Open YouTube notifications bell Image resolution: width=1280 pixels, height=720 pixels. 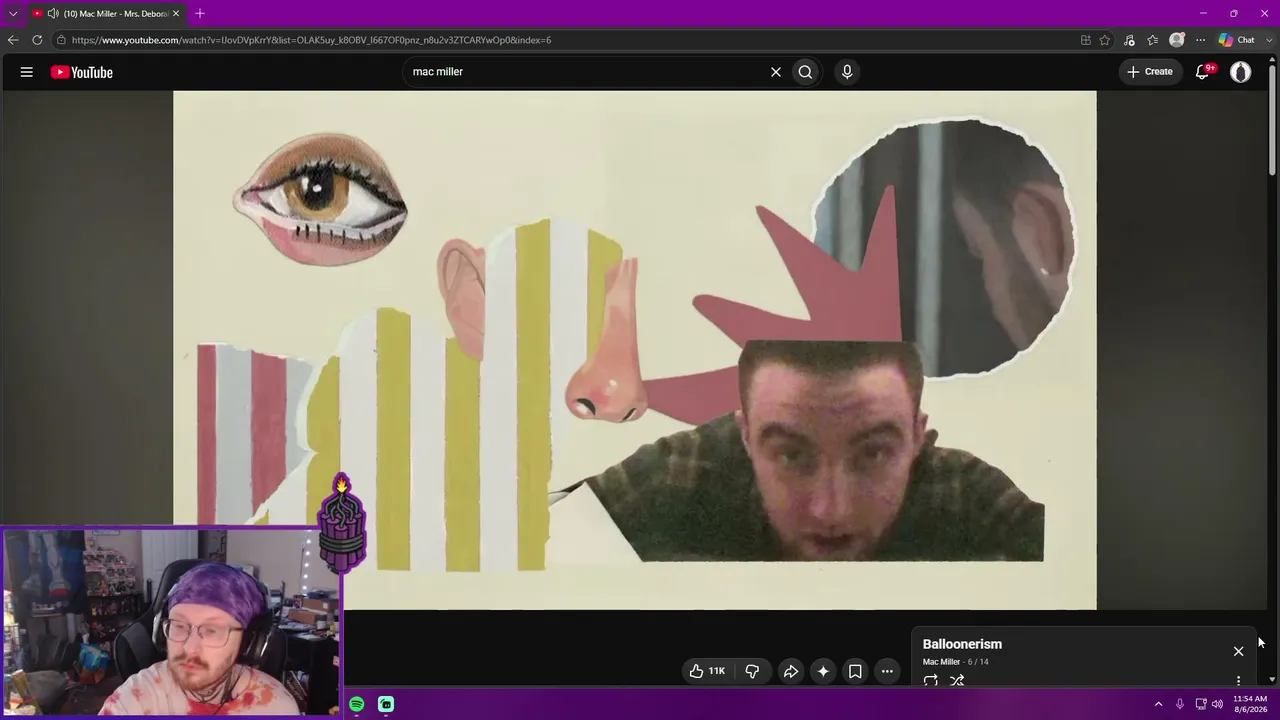coord(1203,72)
